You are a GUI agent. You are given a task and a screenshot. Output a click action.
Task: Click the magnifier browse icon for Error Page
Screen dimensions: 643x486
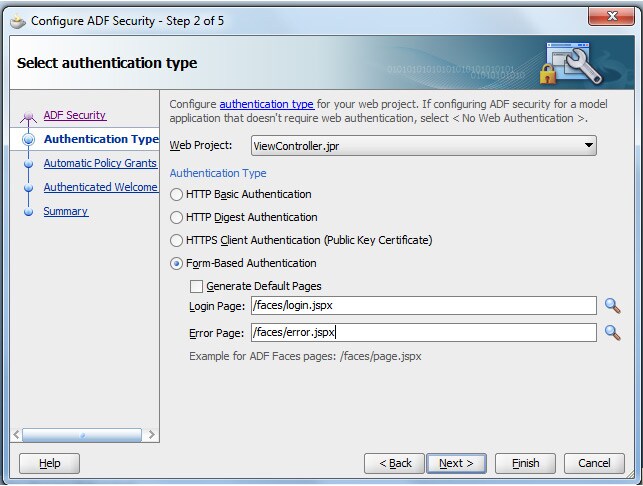(x=612, y=333)
